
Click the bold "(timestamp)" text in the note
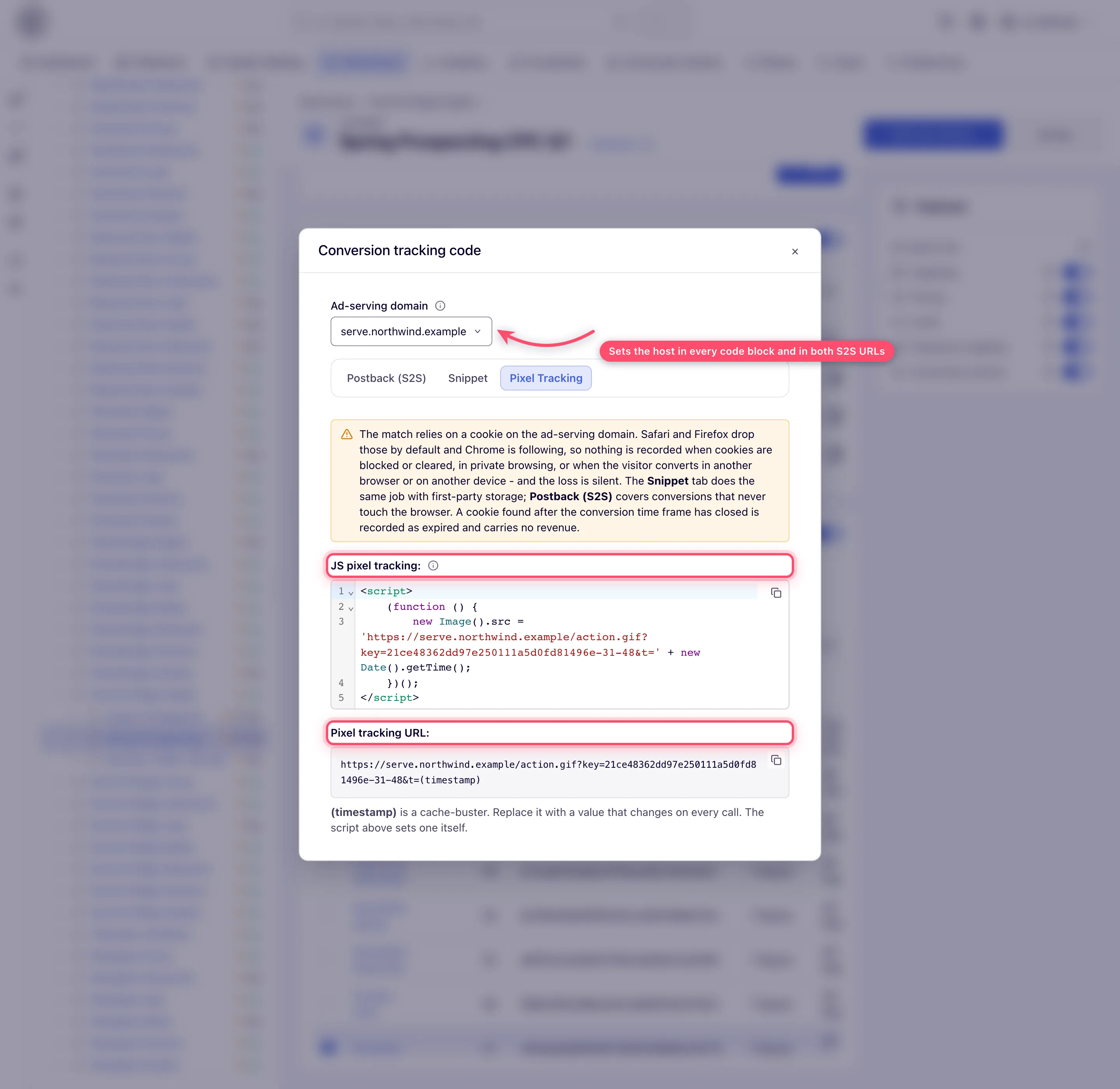[363, 812]
